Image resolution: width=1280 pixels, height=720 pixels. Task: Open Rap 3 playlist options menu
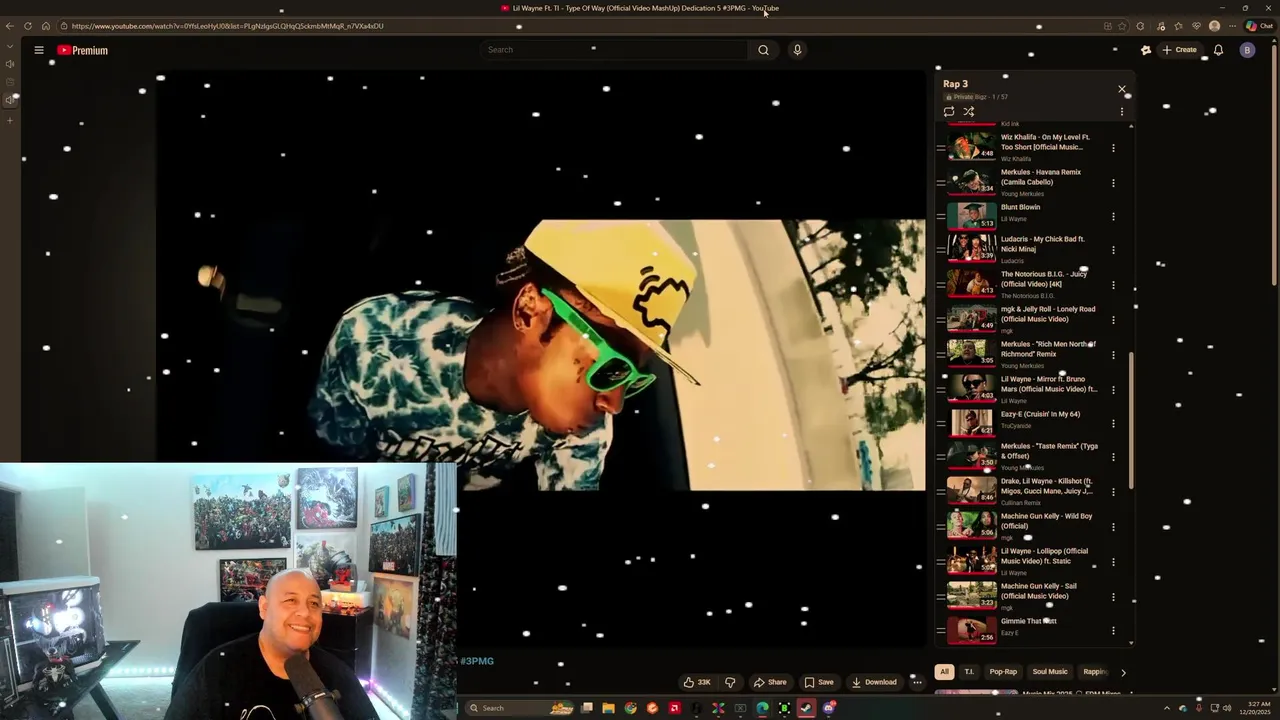1122,112
